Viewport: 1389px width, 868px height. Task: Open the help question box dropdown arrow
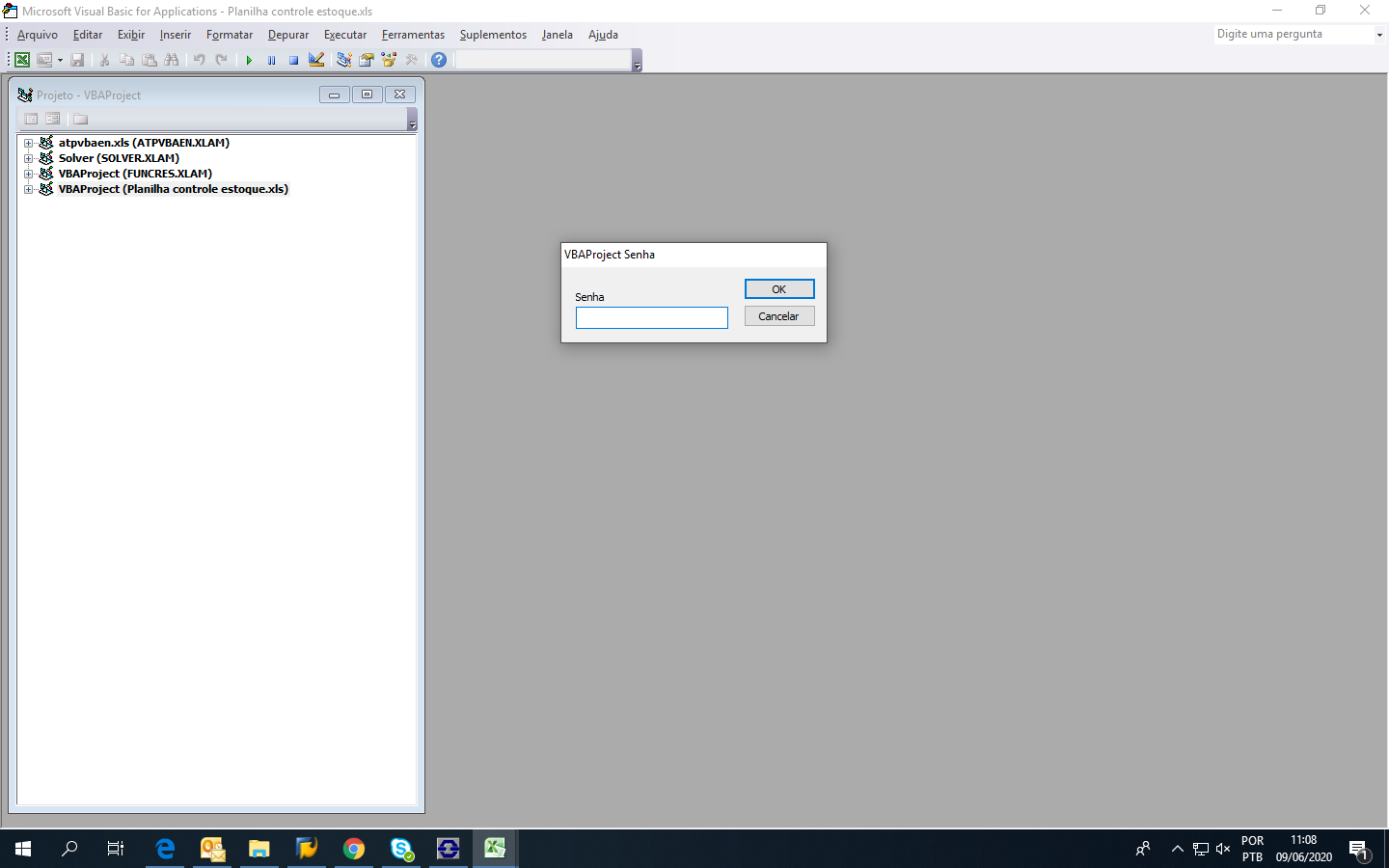(x=1379, y=35)
